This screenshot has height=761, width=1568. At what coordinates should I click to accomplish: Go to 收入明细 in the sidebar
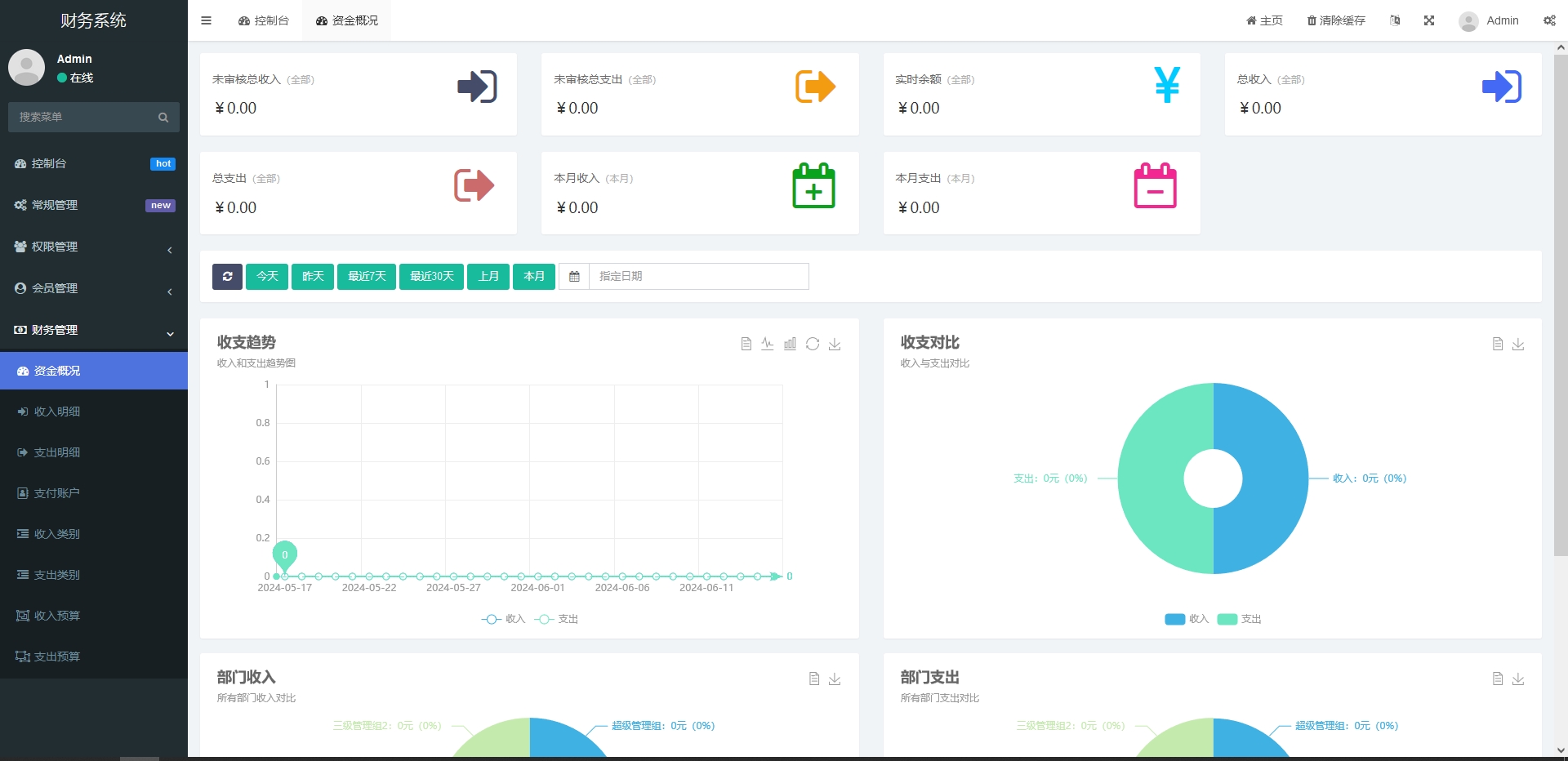tap(94, 412)
